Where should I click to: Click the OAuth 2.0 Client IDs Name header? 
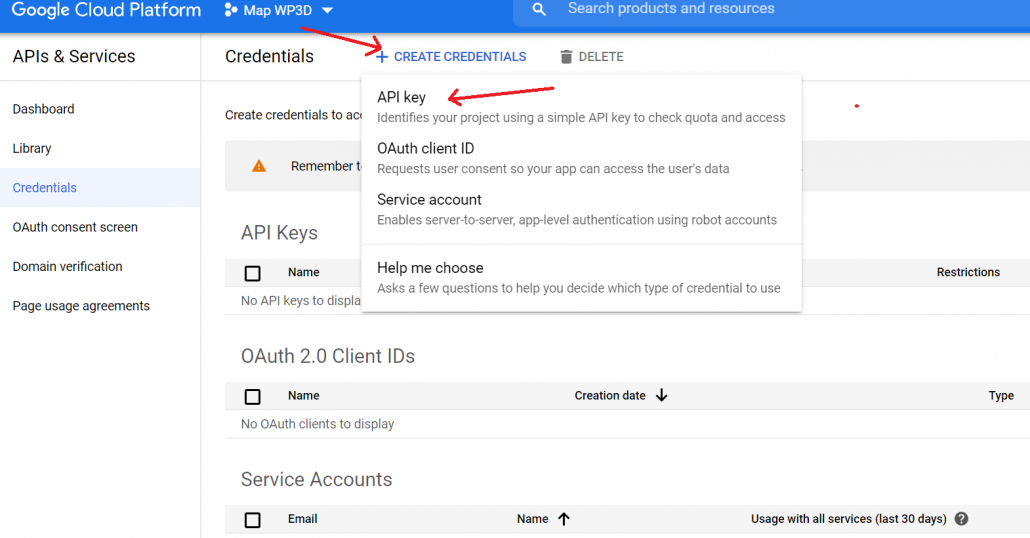pos(303,395)
